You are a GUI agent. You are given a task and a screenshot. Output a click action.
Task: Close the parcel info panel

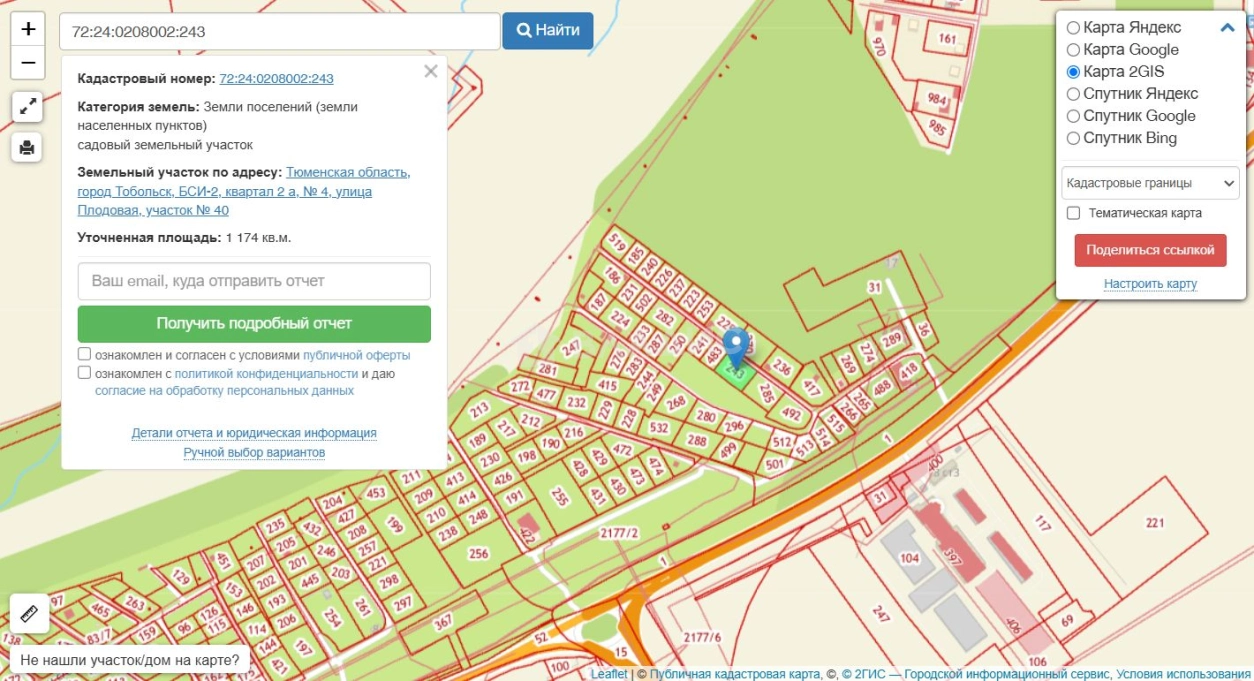pyautogui.click(x=430, y=72)
